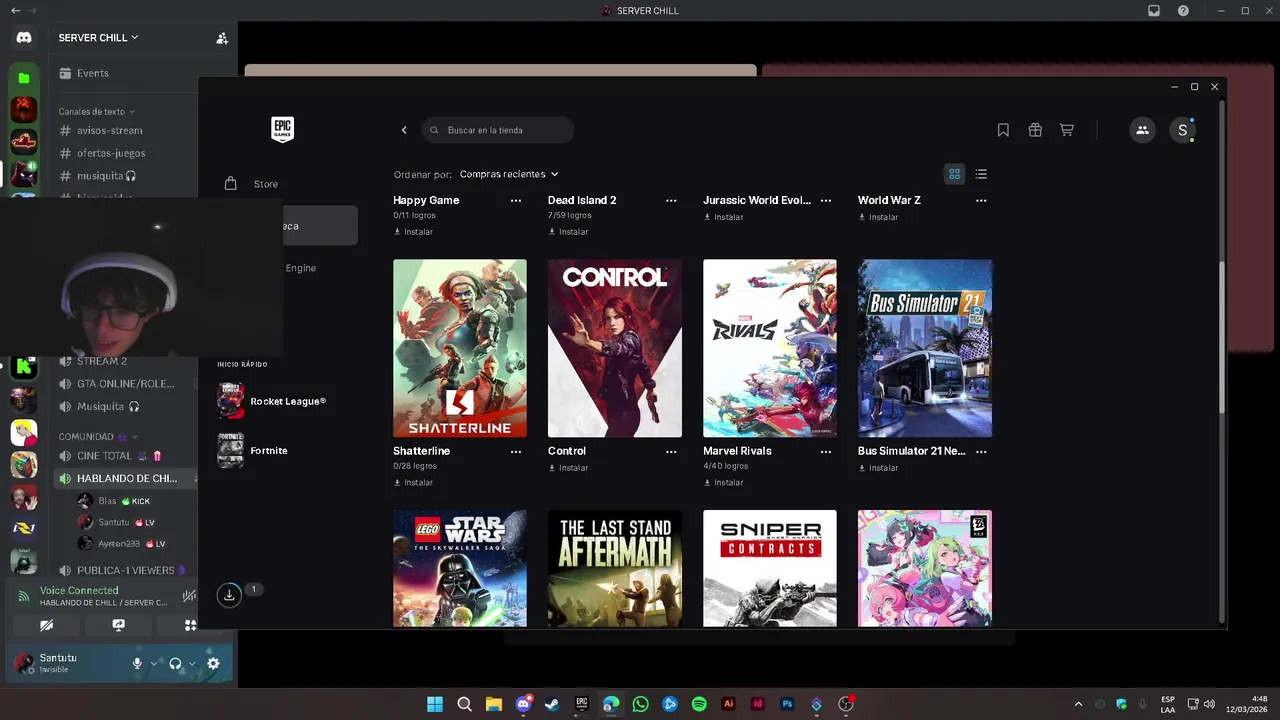Screen dimensions: 1280x720
Task: Open Discord output device options arrow
Action: 191,663
